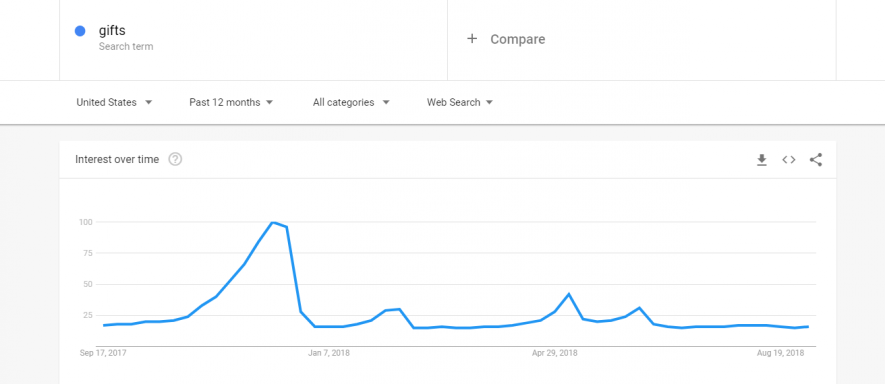Click the Apr 29, 2018 axis label

555,353
